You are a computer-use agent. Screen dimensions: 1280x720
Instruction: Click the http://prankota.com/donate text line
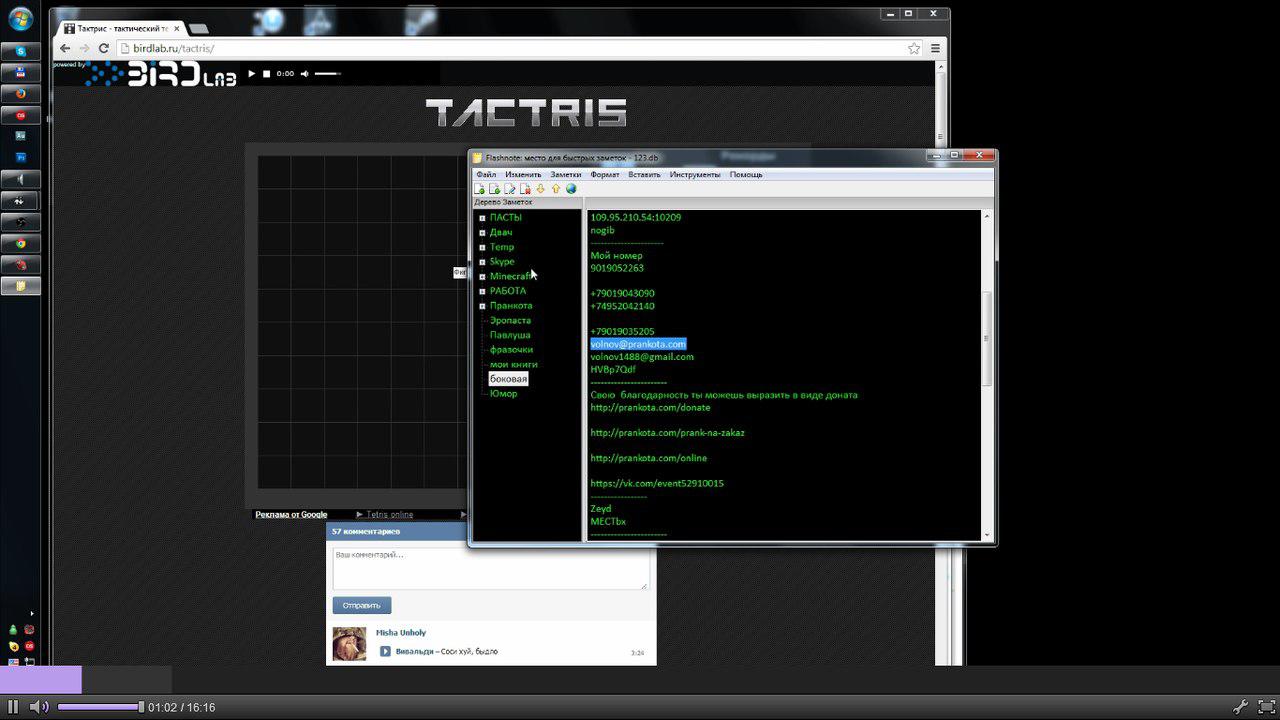(651, 408)
